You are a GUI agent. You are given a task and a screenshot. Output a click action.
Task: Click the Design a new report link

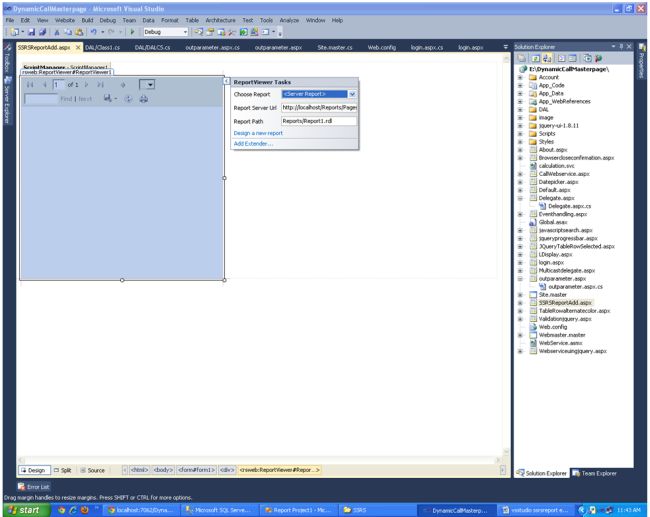tap(258, 133)
